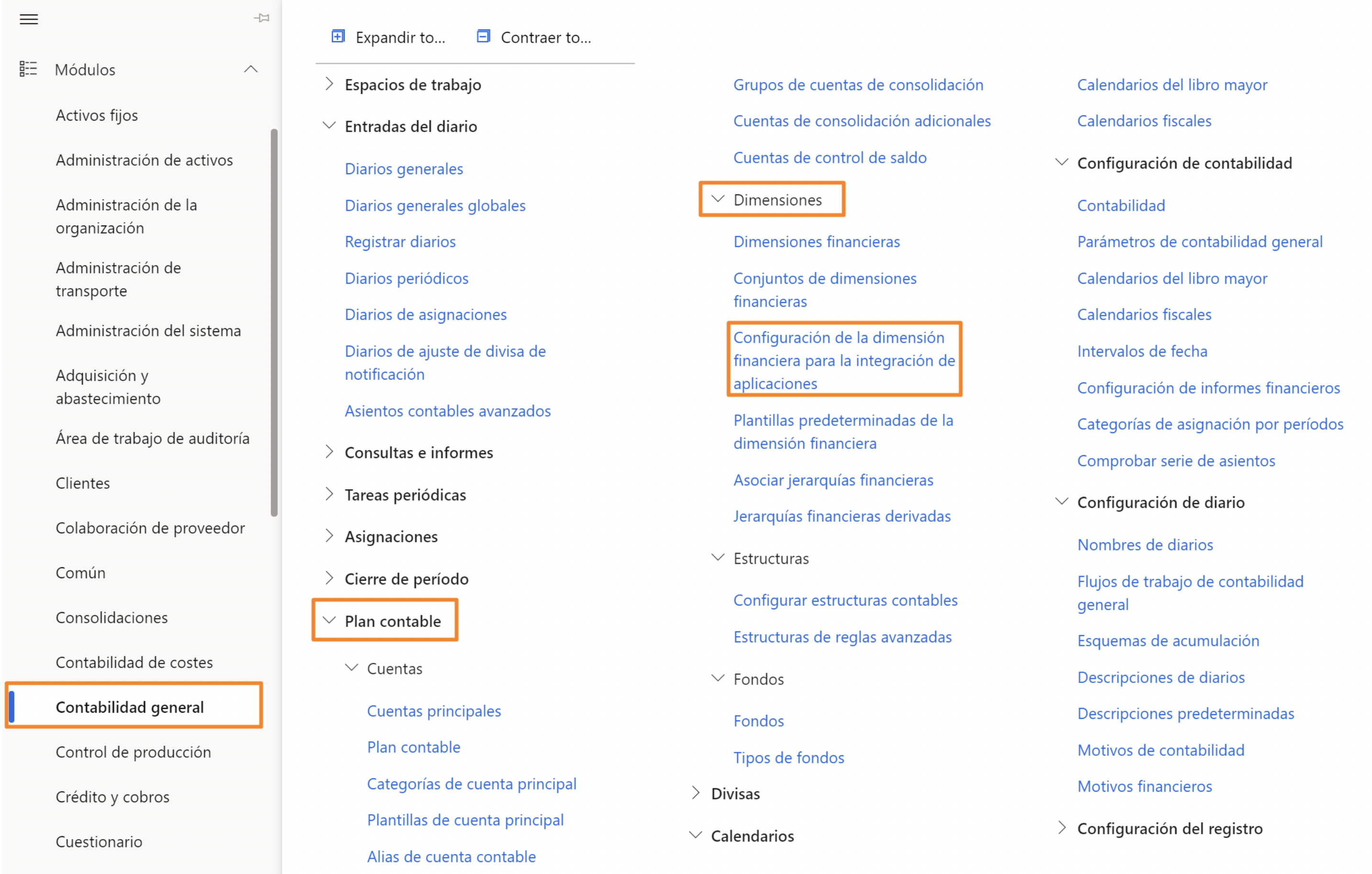Expand the Espacios de trabajo group
The width and height of the screenshot is (1372, 874).
pyautogui.click(x=329, y=84)
